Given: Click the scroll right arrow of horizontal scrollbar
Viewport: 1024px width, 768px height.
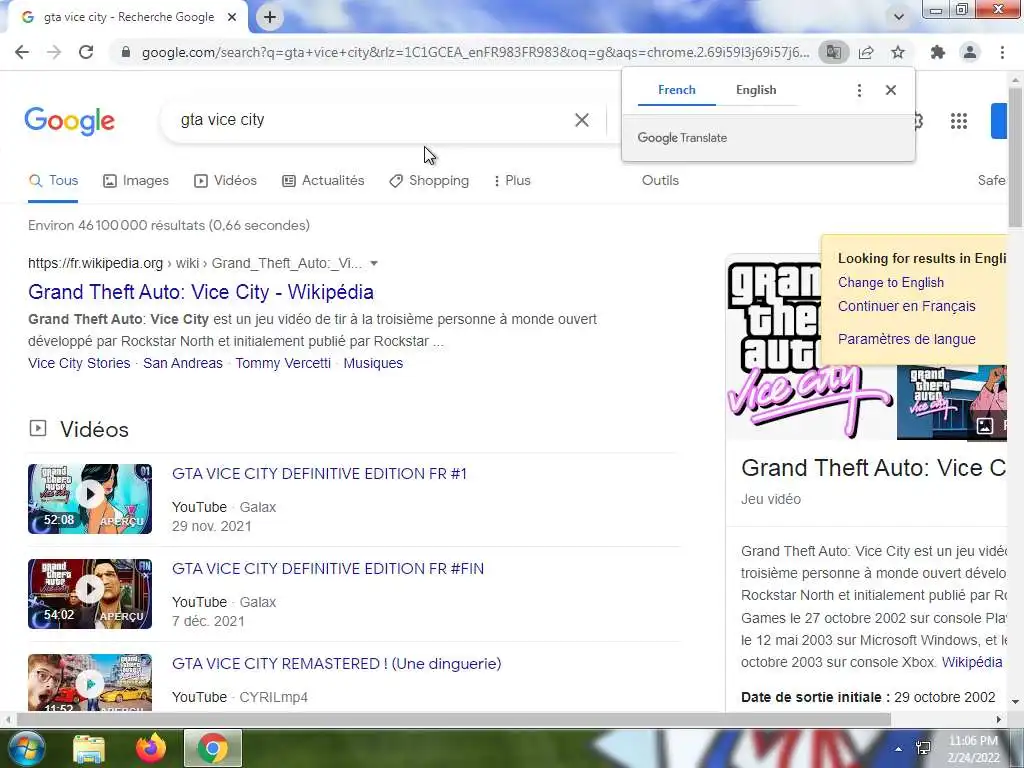Looking at the screenshot, I should point(999,720).
